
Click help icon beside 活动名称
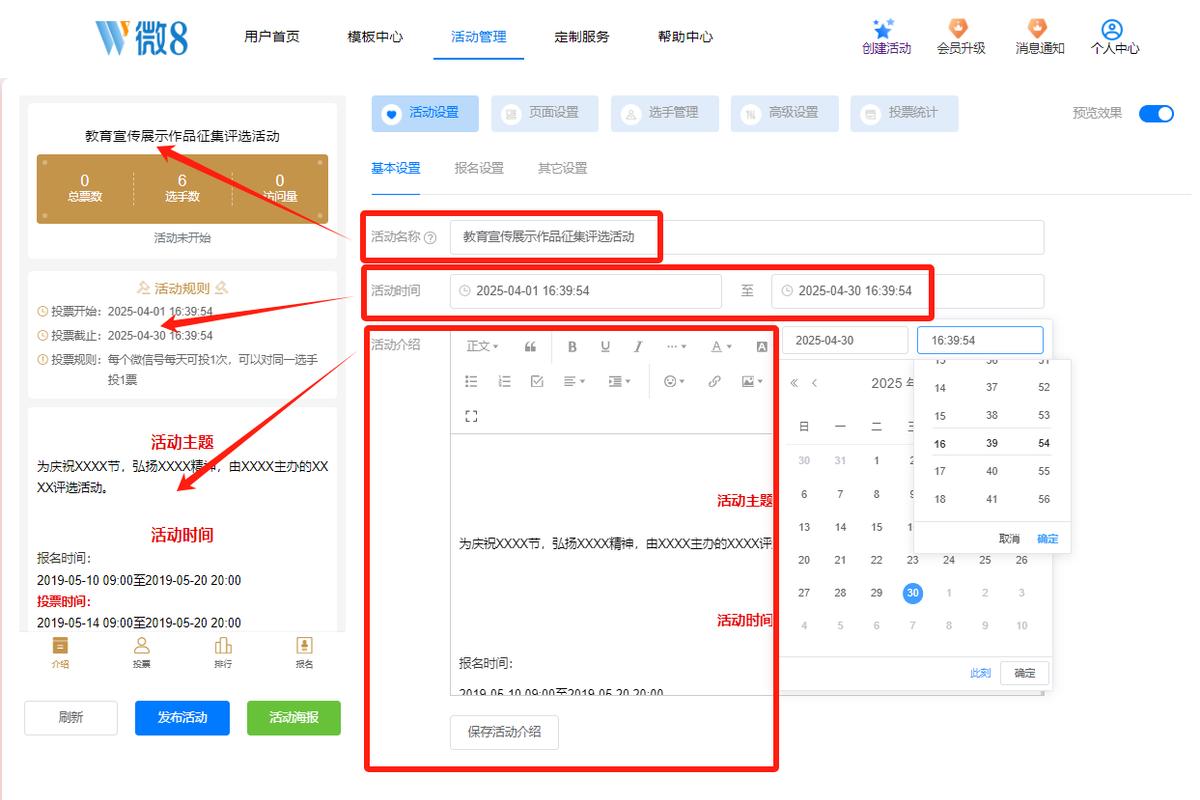pyautogui.click(x=430, y=238)
